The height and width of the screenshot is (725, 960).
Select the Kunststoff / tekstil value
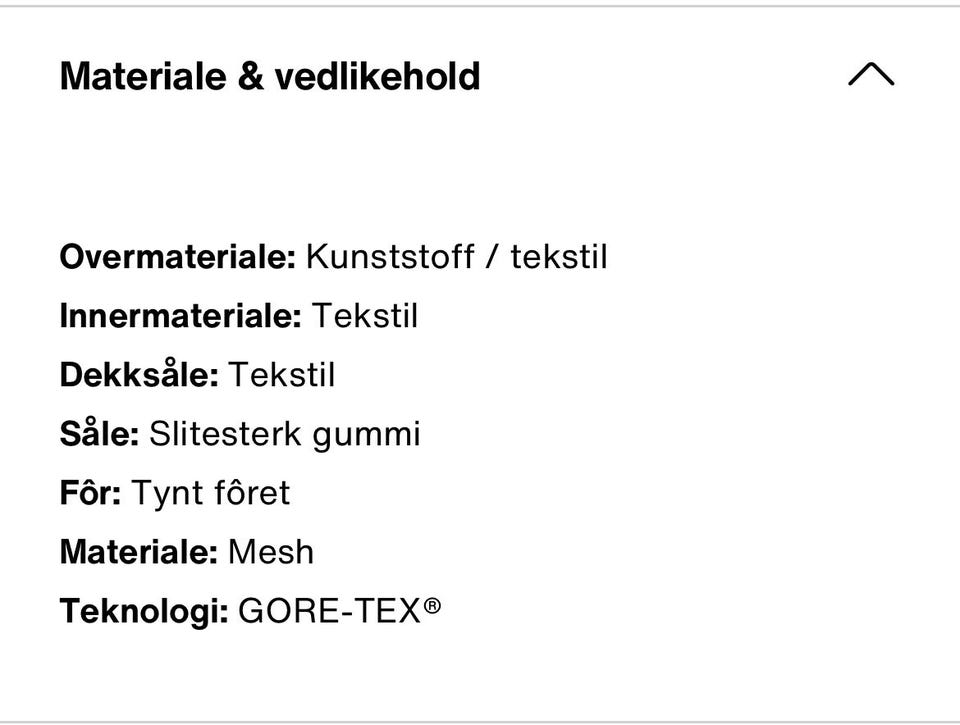[458, 256]
